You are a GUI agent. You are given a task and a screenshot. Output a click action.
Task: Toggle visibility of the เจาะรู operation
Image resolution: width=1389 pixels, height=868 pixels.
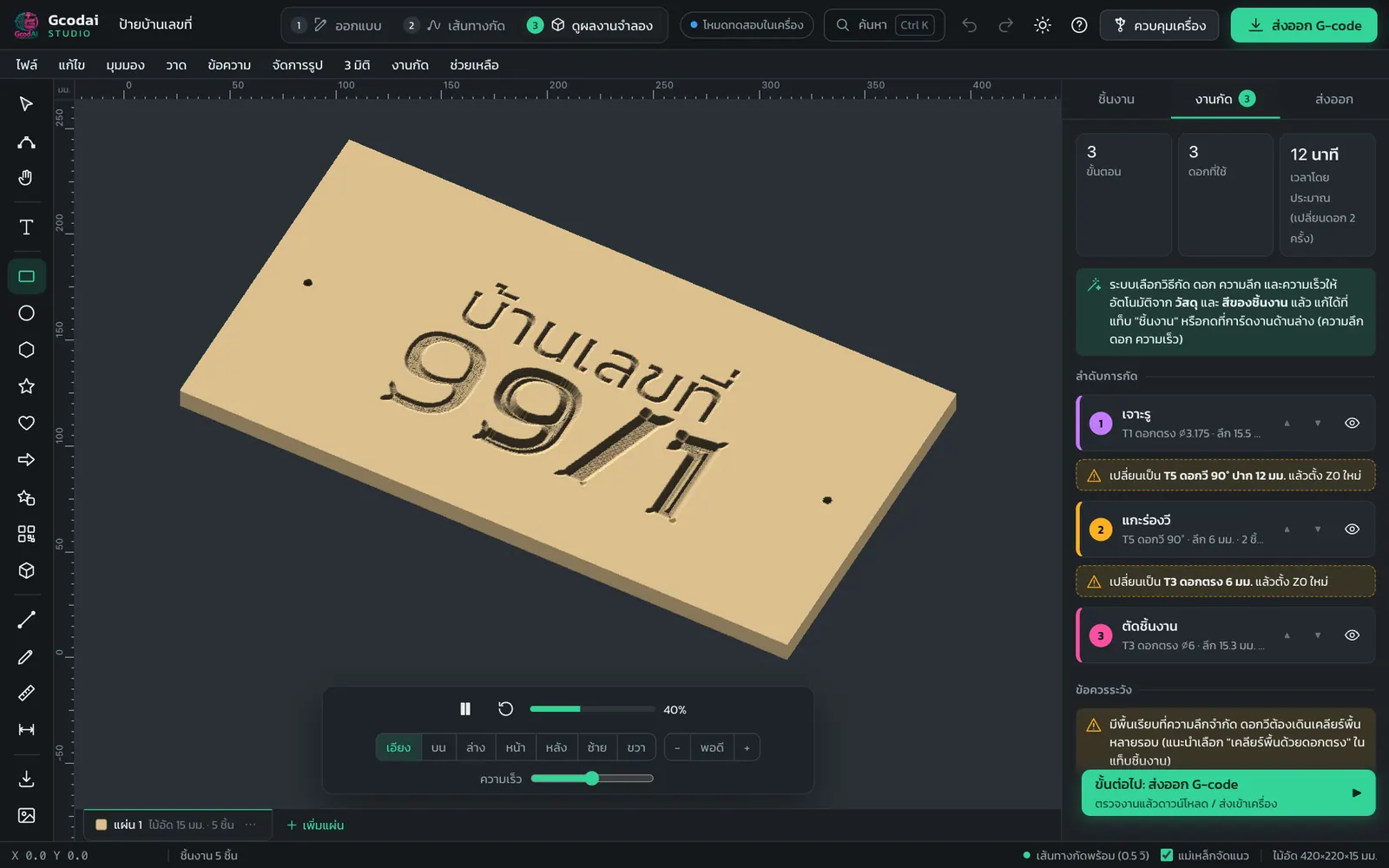click(1352, 423)
